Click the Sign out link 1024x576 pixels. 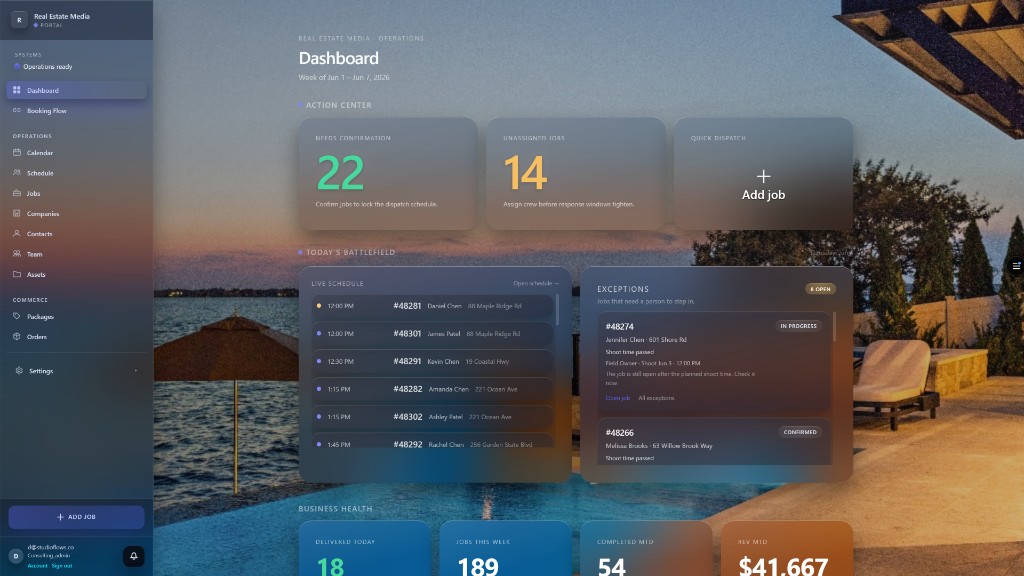(62, 566)
